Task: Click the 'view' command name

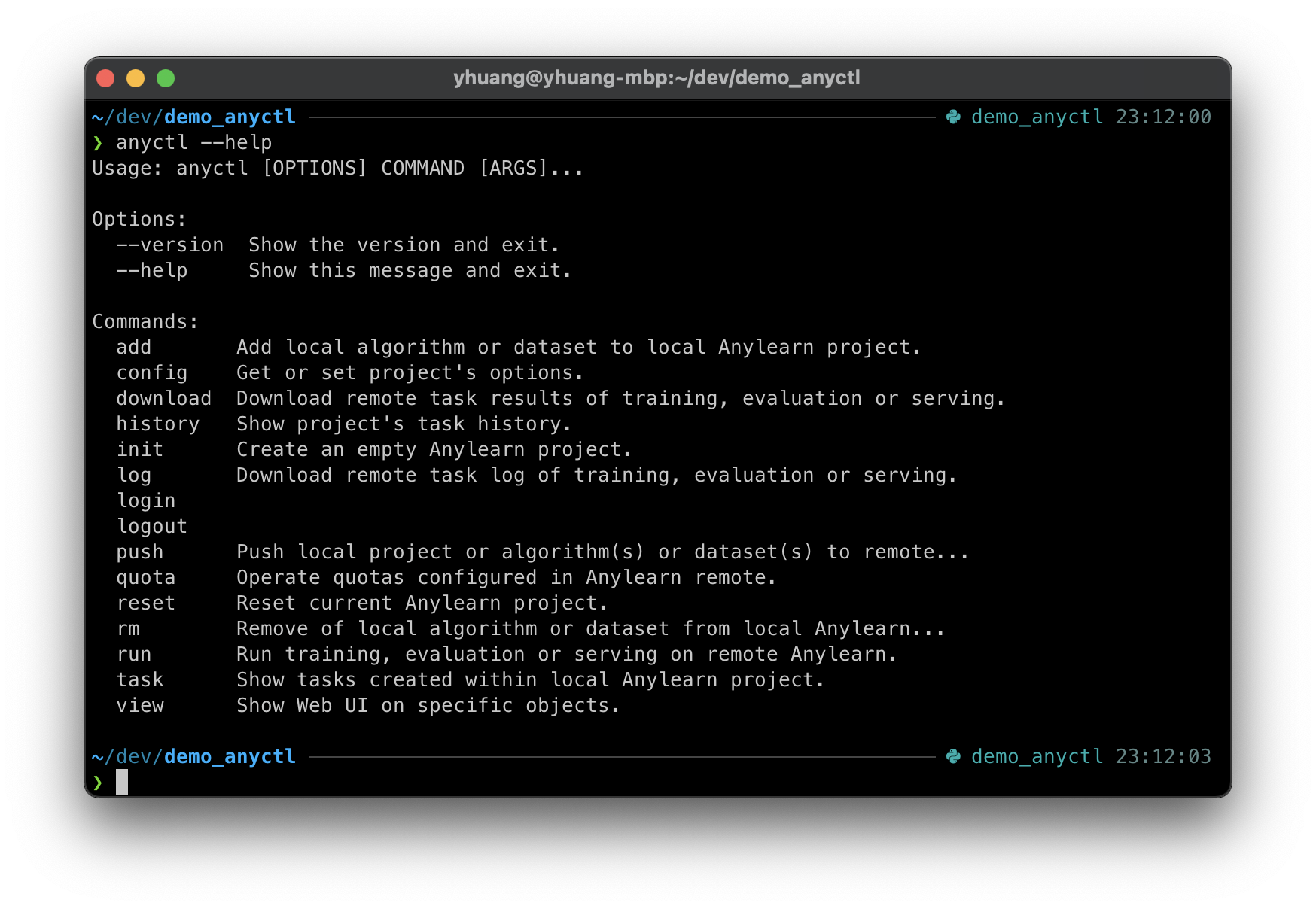Action: point(140,705)
